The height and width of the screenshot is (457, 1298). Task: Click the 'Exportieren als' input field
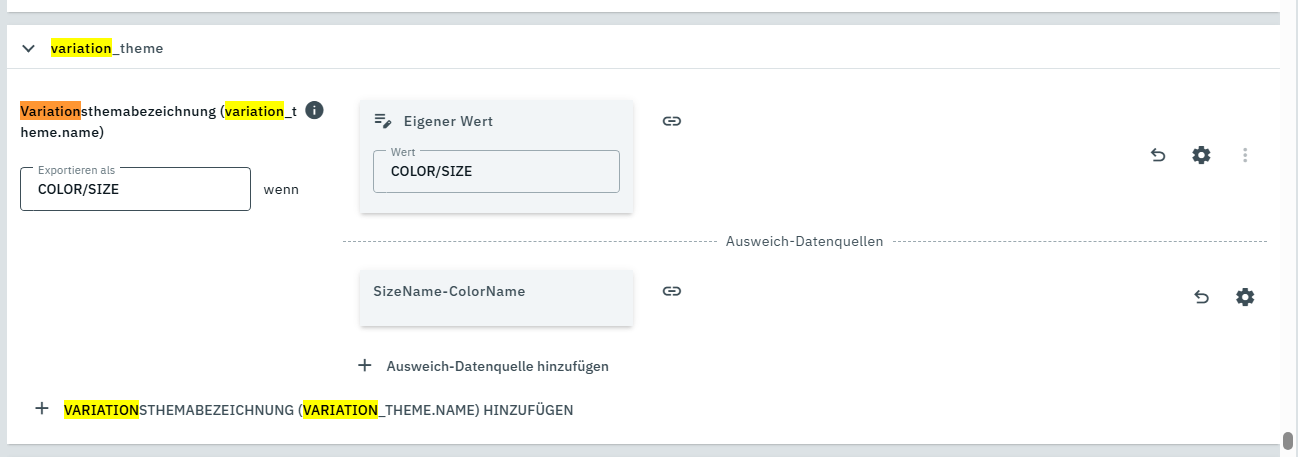135,189
